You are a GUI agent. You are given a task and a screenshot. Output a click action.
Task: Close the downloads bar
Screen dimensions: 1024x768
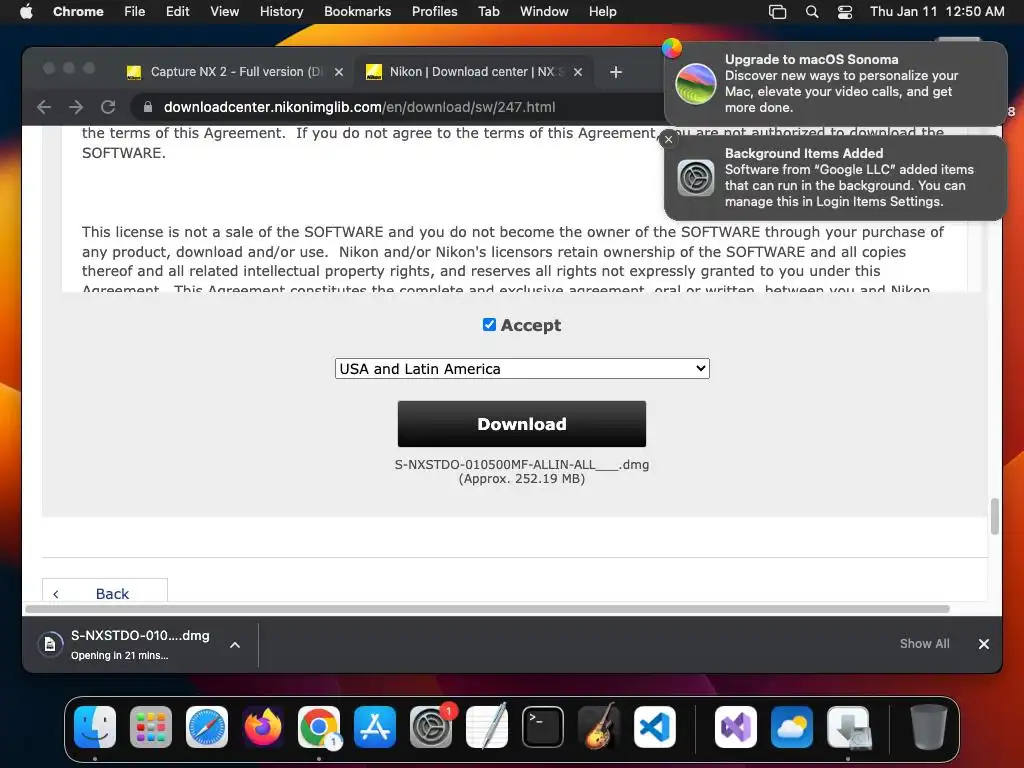(x=984, y=644)
